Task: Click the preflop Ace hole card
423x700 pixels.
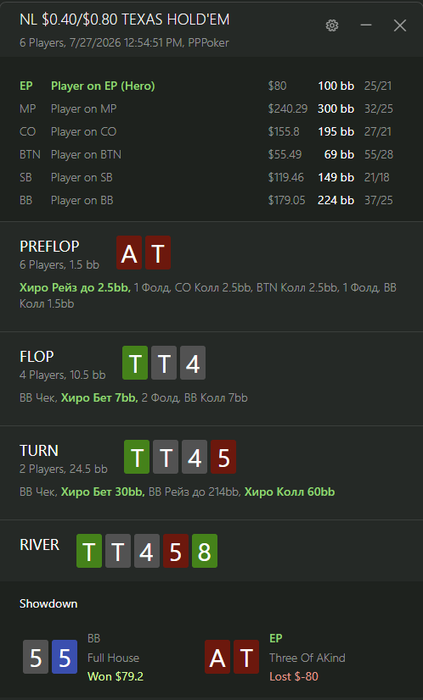Action: pos(129,253)
